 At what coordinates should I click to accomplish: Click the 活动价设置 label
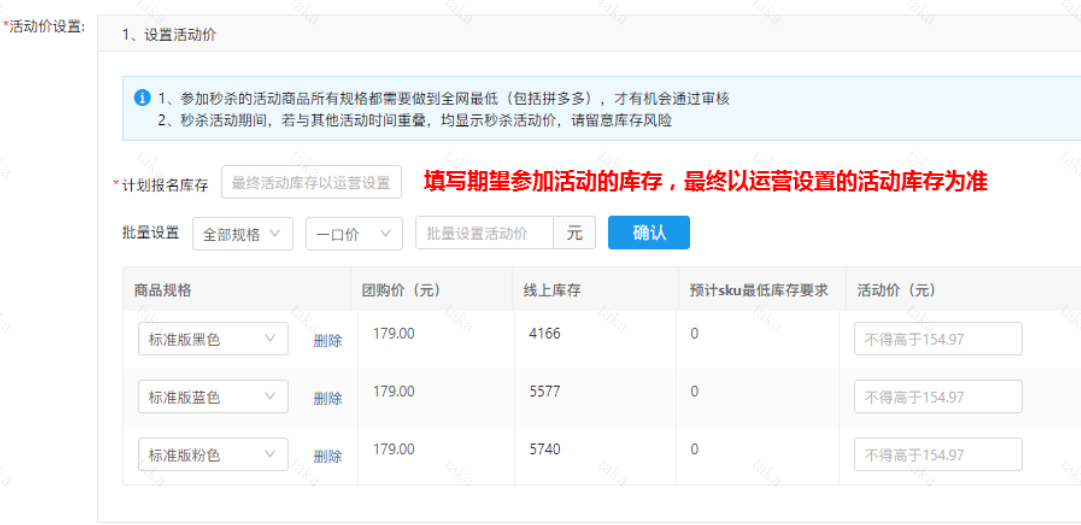point(45,27)
